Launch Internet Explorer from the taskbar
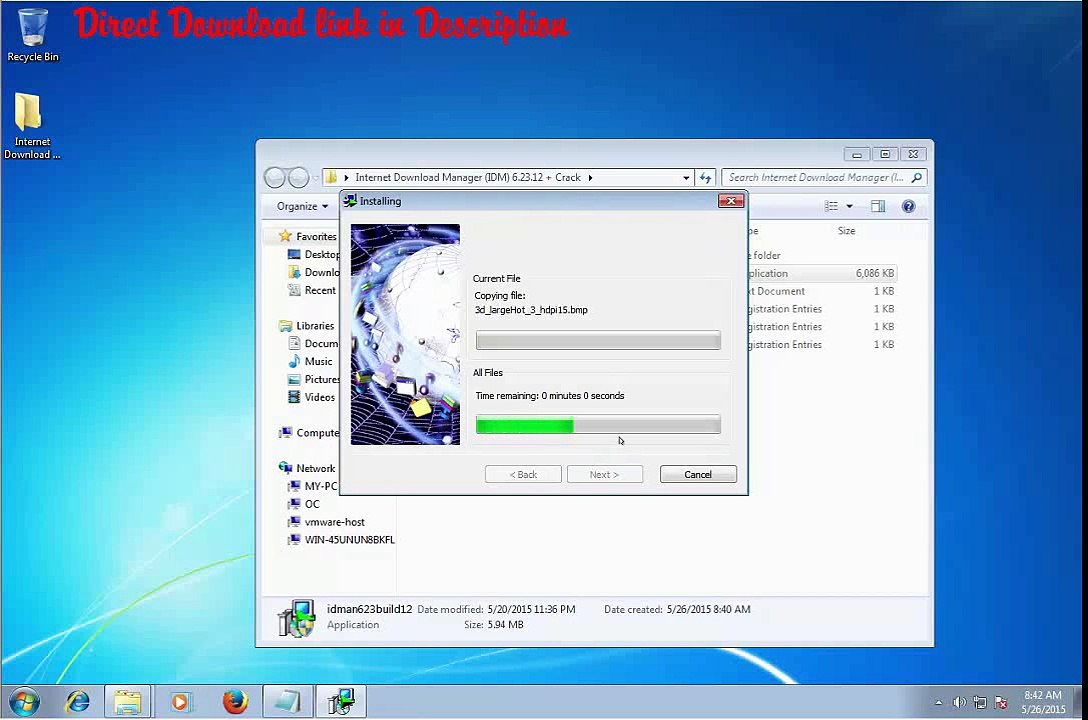1088x720 pixels. 77,702
